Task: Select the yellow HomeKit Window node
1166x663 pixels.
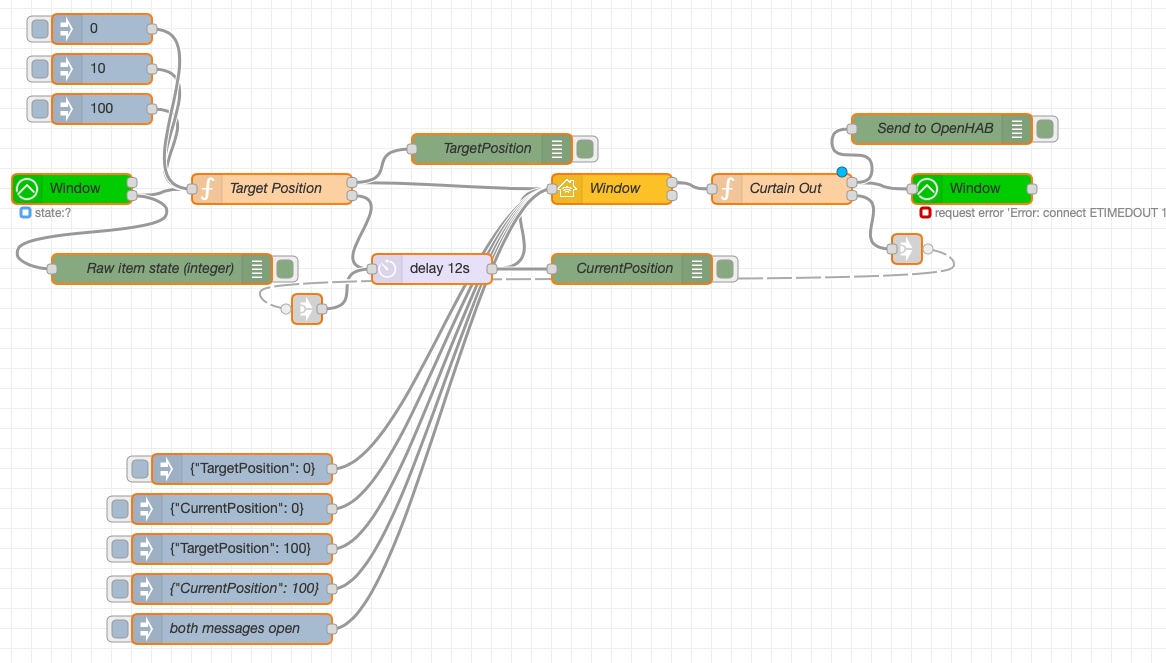Action: pyautogui.click(x=611, y=189)
